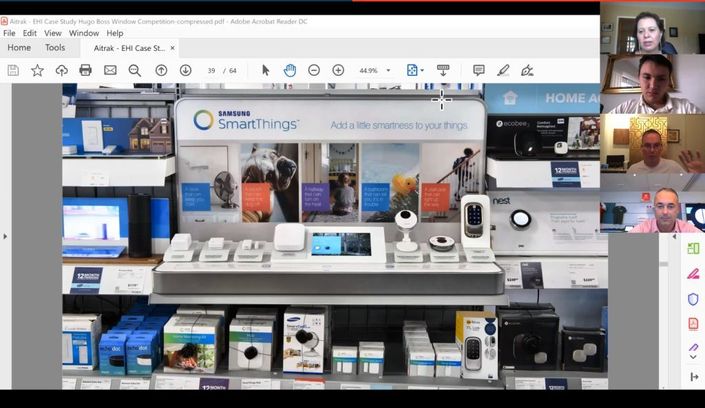Add a comment with speech bubble icon
Image resolution: width=705 pixels, height=408 pixels.
(x=479, y=70)
